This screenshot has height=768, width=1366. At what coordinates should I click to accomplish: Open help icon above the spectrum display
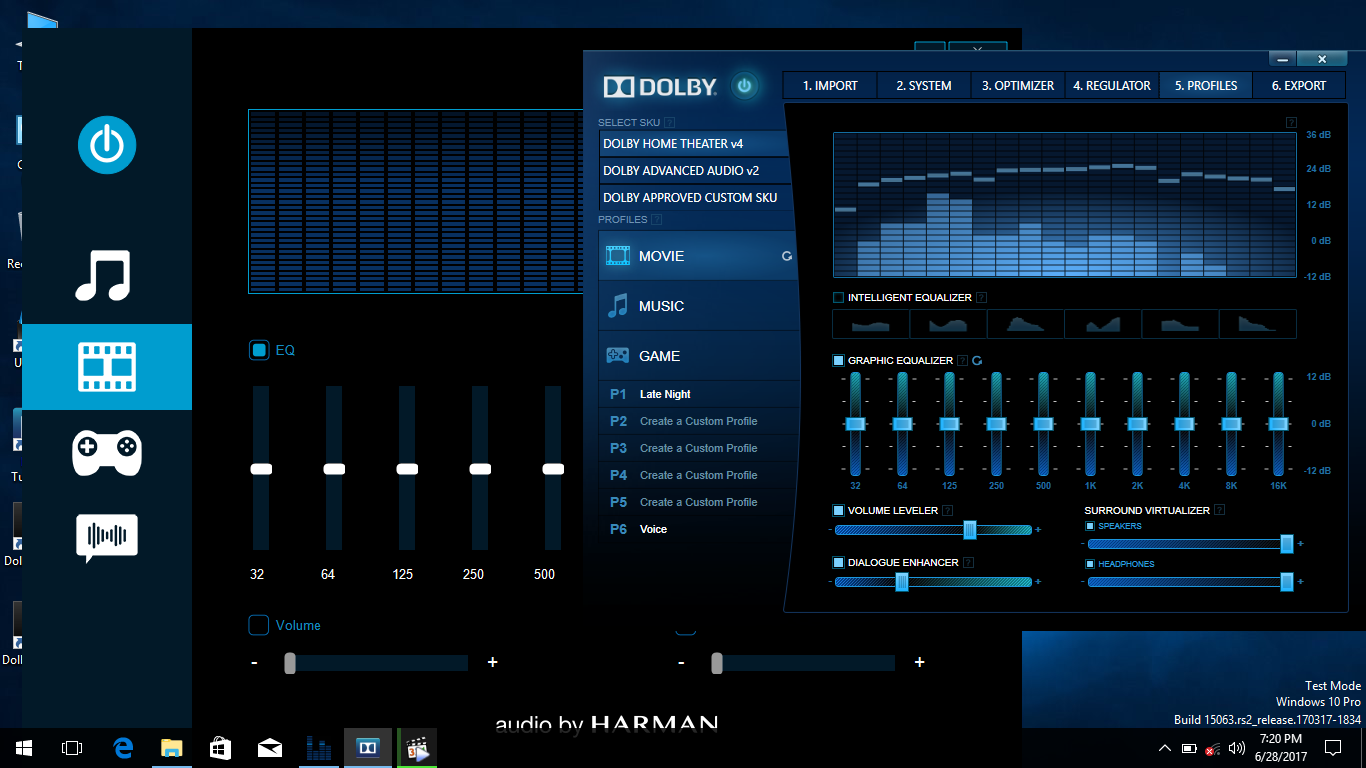click(x=1291, y=122)
